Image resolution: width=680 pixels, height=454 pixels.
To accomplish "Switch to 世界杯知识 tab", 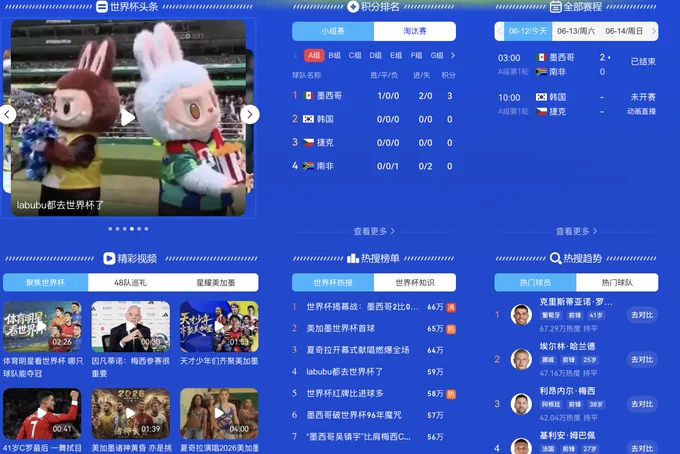I will [x=415, y=283].
